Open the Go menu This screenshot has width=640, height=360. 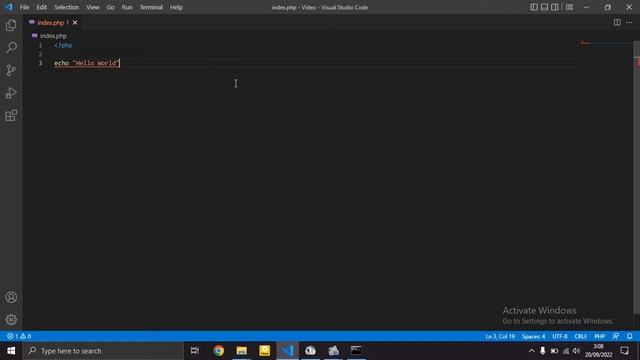pos(110,7)
